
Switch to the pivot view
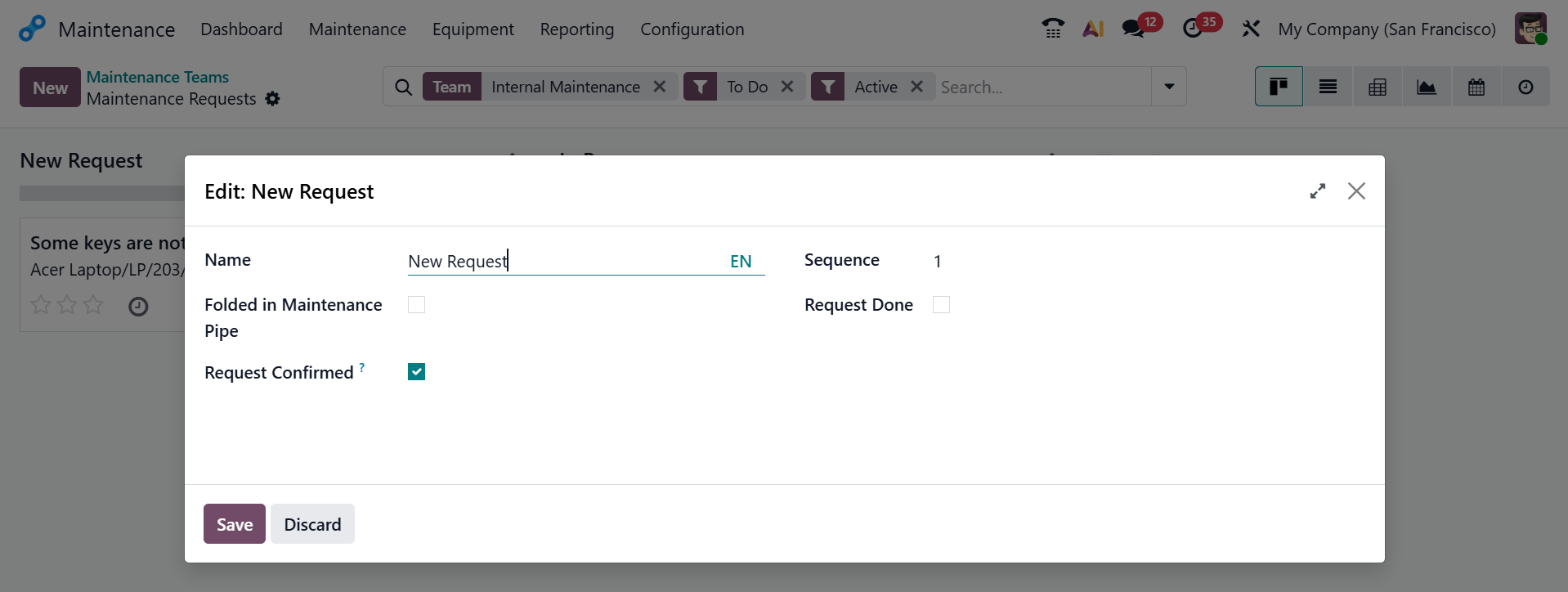1378,87
